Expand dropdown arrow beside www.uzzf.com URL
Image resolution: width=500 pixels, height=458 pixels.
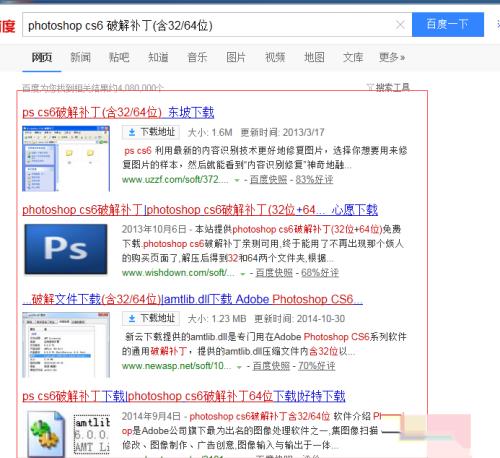pos(237,180)
